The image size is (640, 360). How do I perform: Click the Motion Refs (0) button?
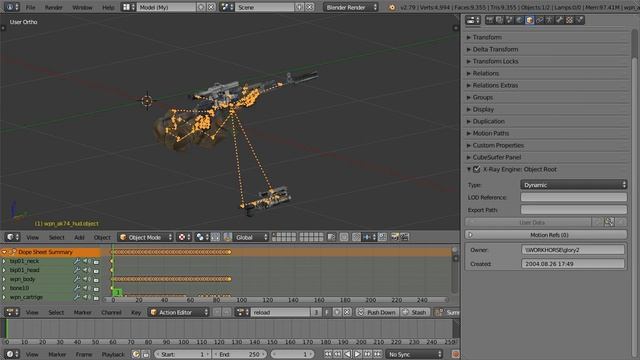click(546, 235)
